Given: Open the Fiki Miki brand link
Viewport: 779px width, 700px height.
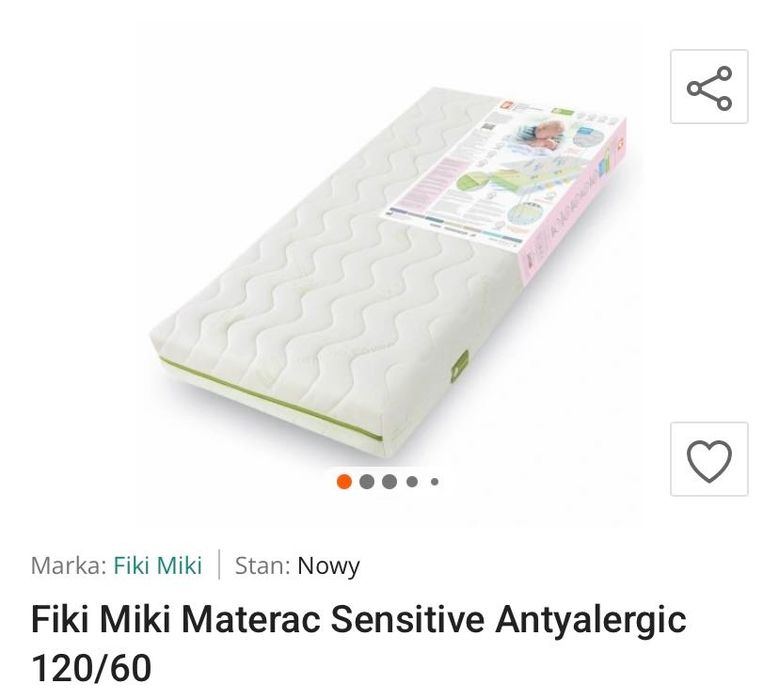Looking at the screenshot, I should 157,565.
